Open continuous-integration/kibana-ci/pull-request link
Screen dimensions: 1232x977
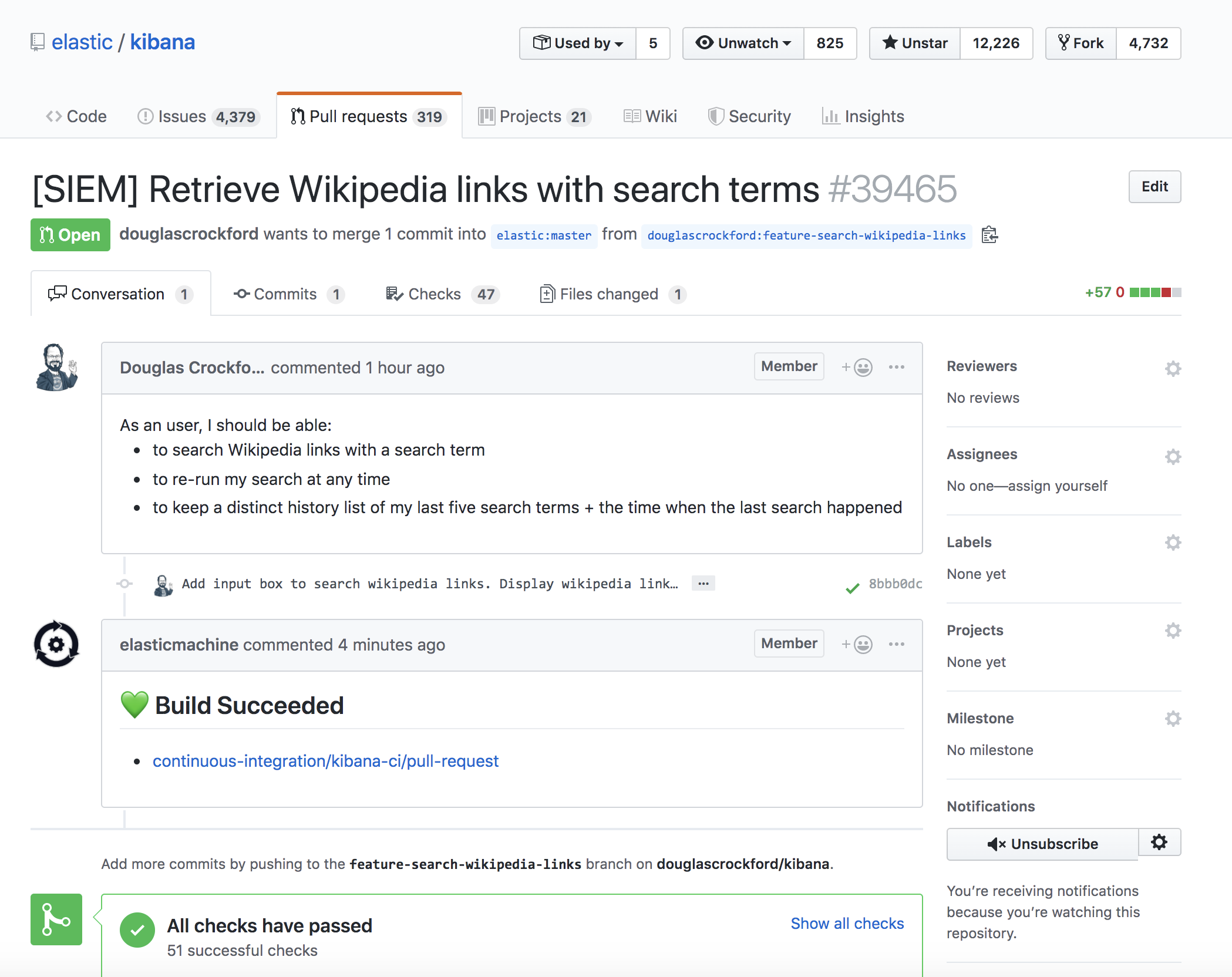coord(325,761)
